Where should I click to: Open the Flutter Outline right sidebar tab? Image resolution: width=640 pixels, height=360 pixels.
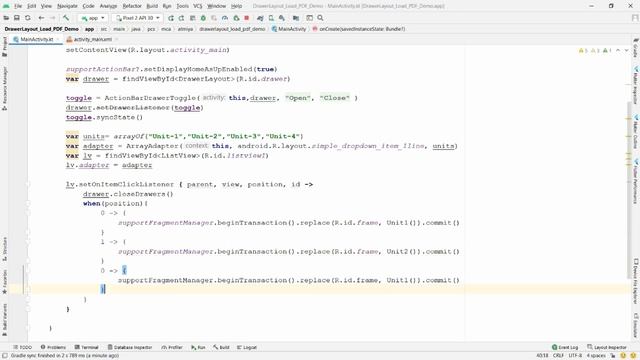636,132
